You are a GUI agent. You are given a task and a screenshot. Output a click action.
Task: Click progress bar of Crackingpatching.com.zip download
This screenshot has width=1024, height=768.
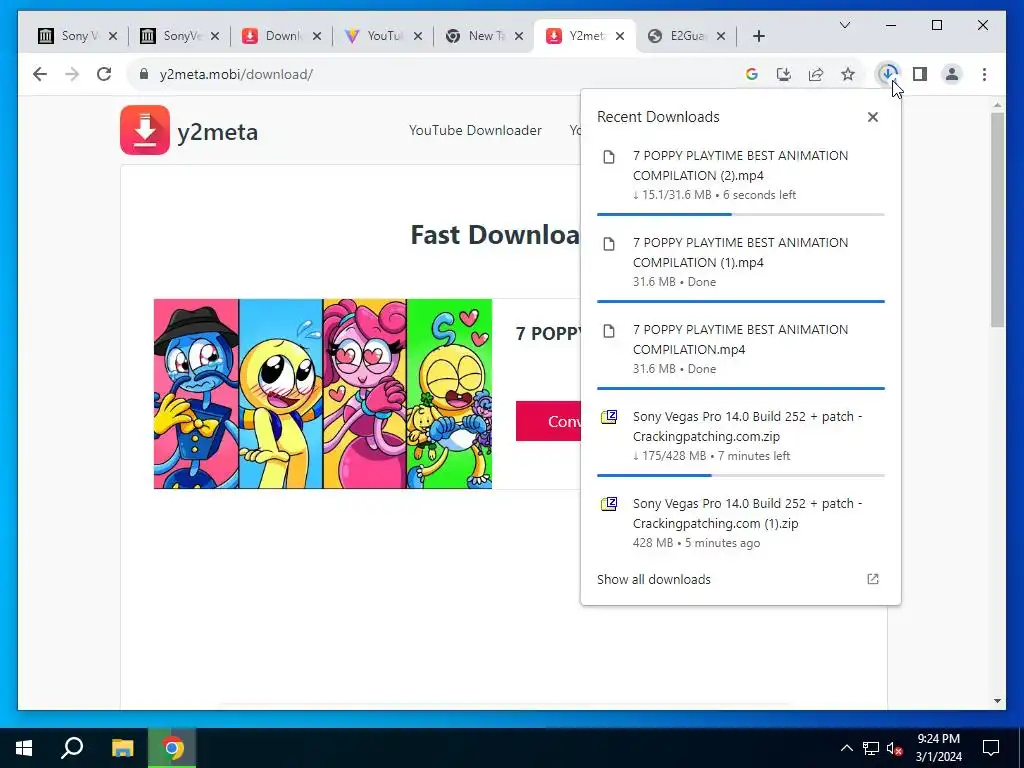(x=741, y=475)
